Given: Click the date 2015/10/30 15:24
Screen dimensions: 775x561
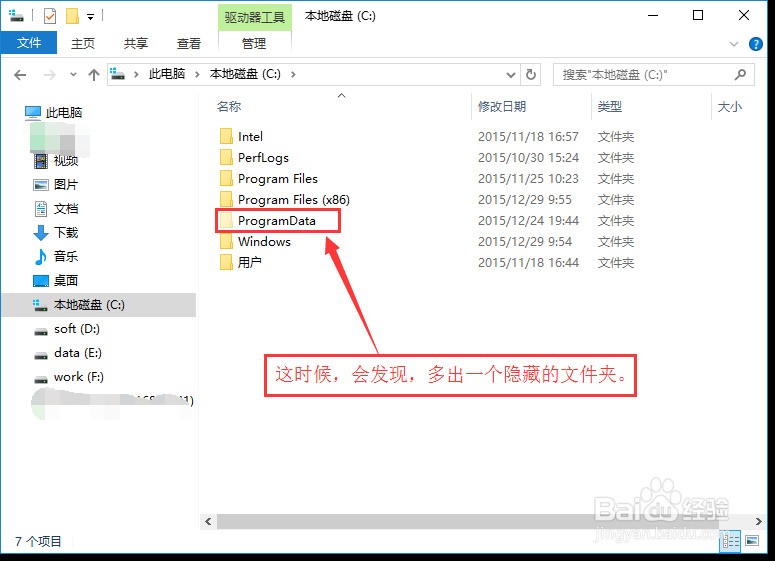Looking at the screenshot, I should [528, 158].
